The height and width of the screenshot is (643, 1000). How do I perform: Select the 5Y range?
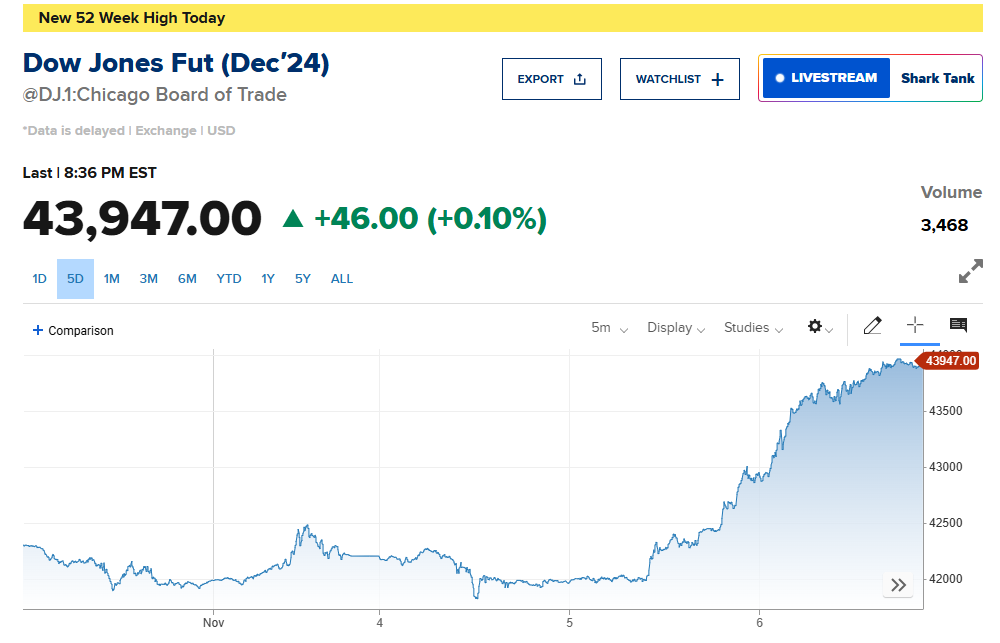tap(303, 279)
